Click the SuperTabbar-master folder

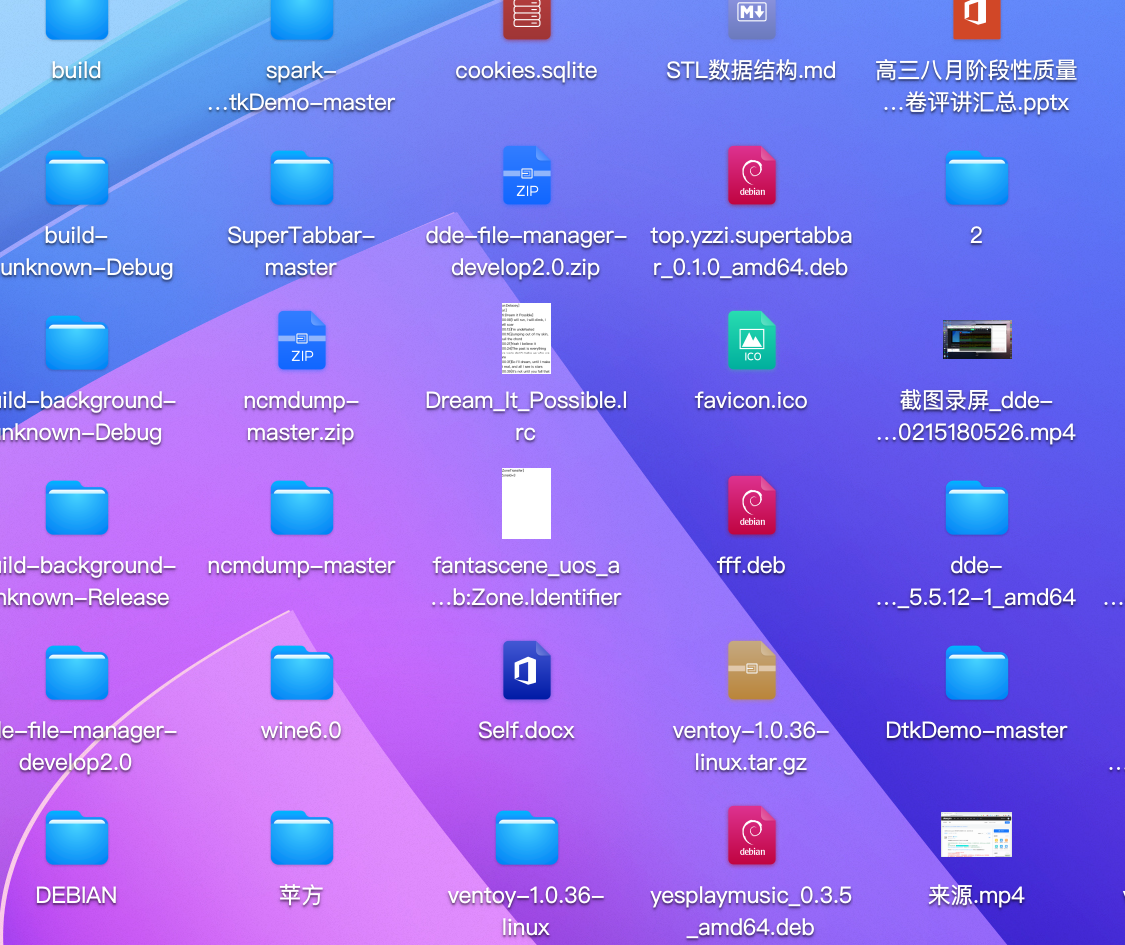point(301,177)
